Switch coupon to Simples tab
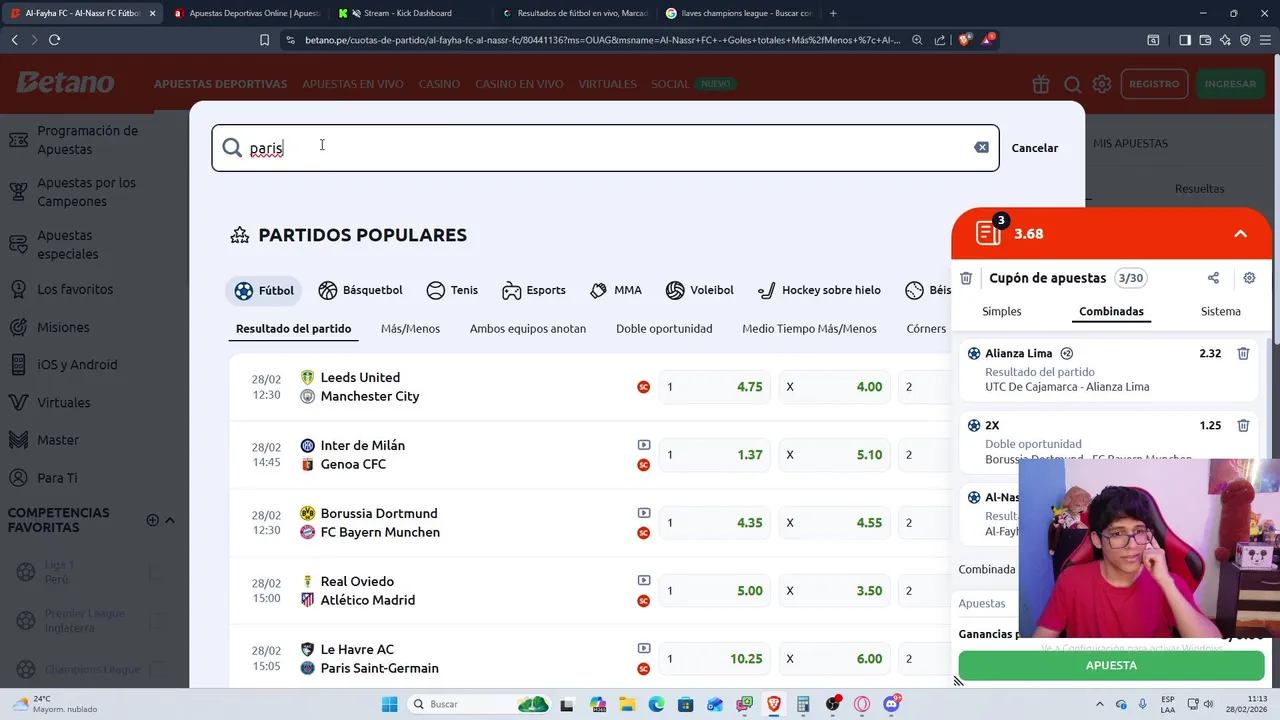Viewport: 1280px width, 720px height. pos(1001,312)
